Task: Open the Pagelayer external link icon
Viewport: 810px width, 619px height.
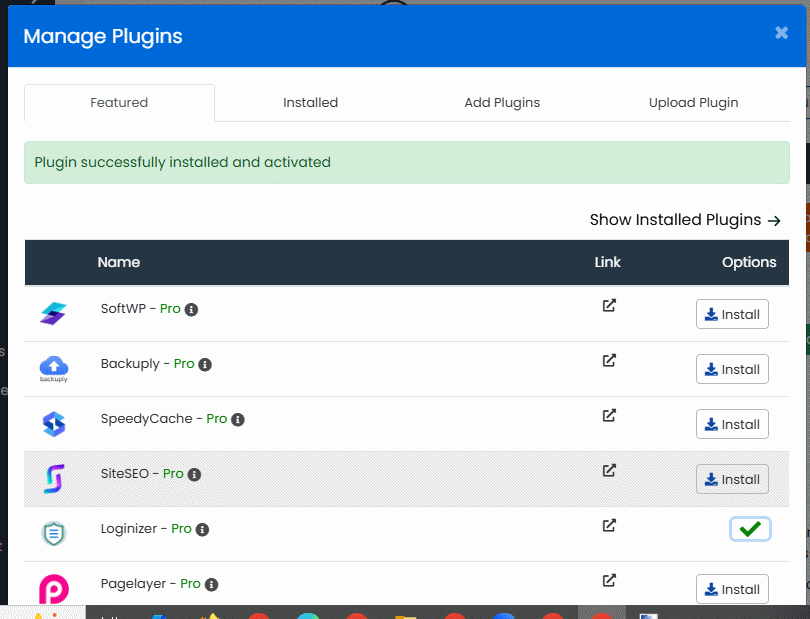Action: pos(609,580)
